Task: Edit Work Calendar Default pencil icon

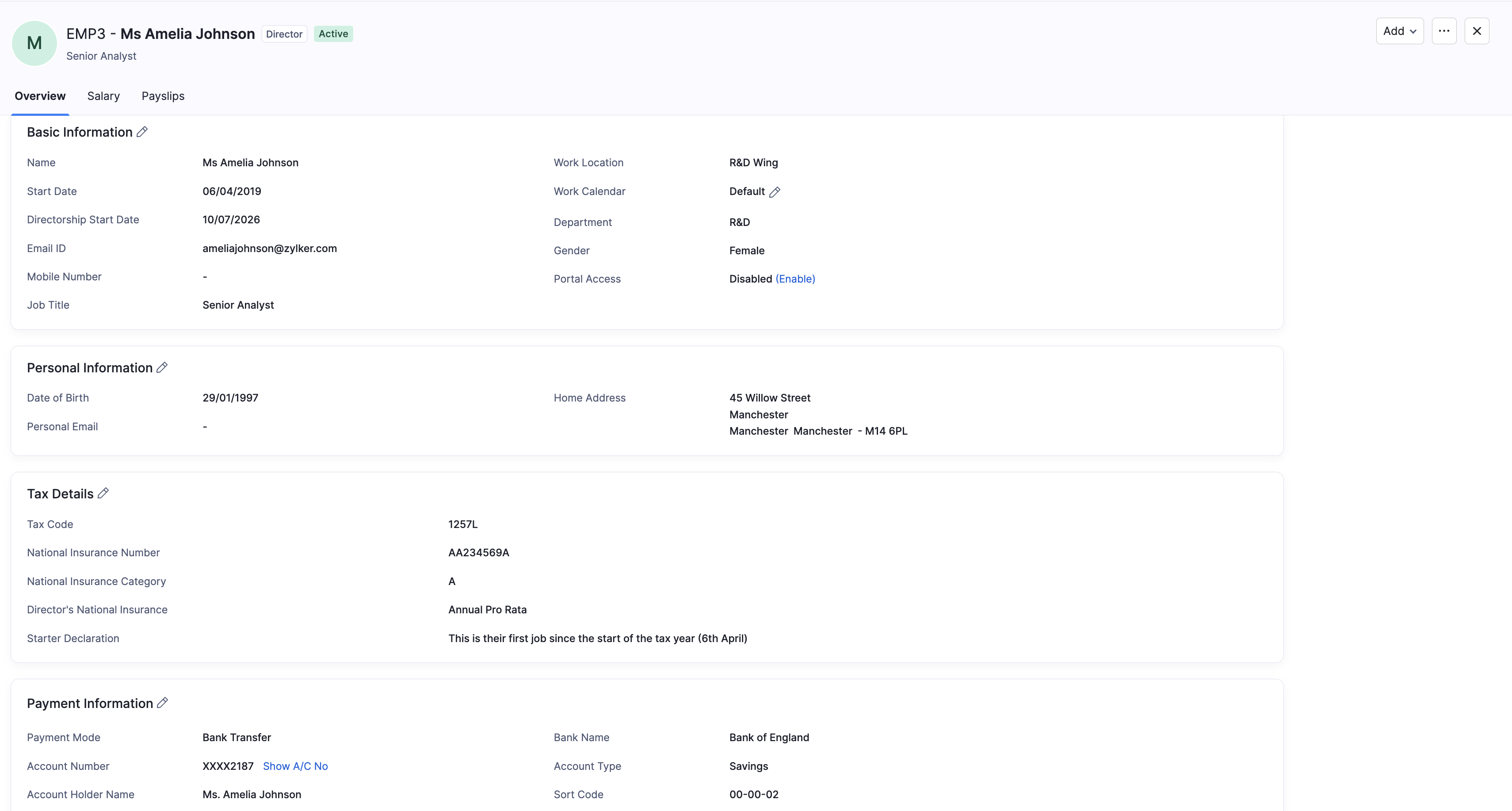Action: (775, 192)
